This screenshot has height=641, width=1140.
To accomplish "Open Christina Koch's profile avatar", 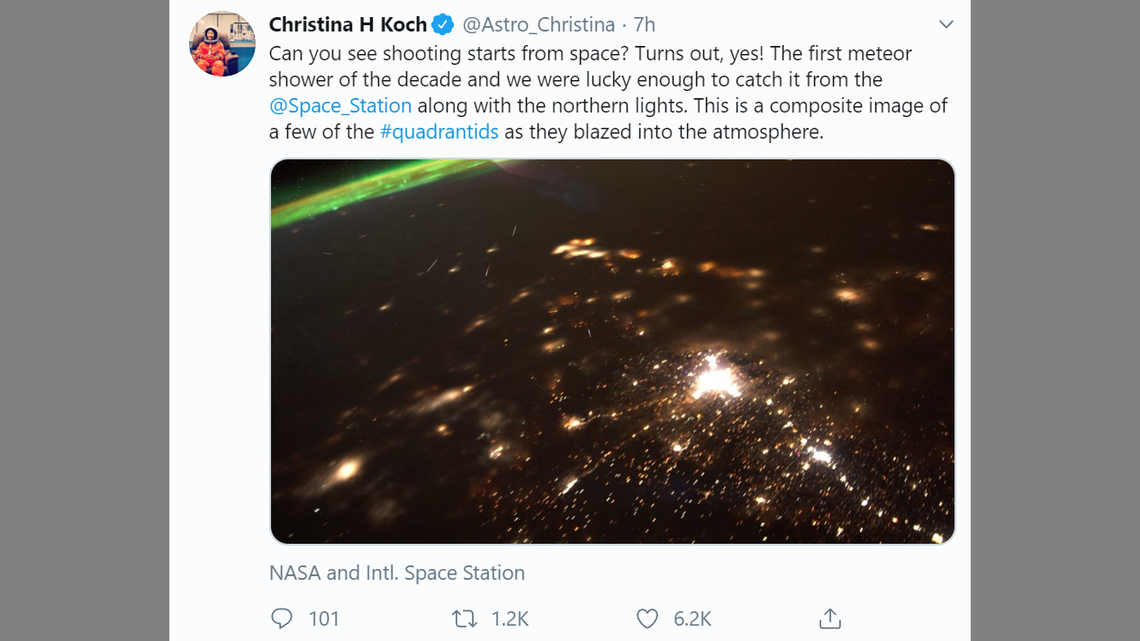I will [x=222, y=44].
